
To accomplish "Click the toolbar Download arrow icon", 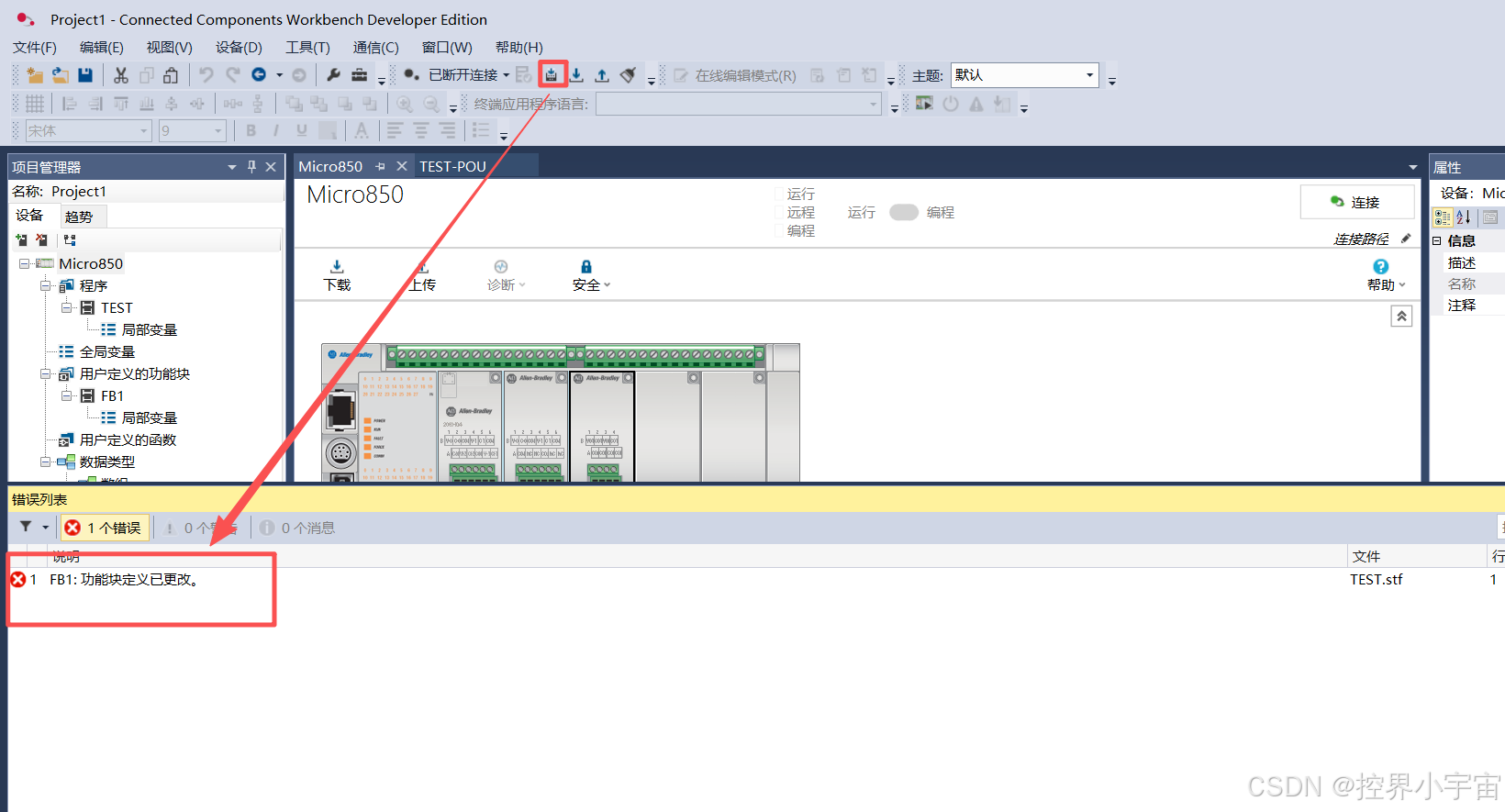I will (x=576, y=75).
